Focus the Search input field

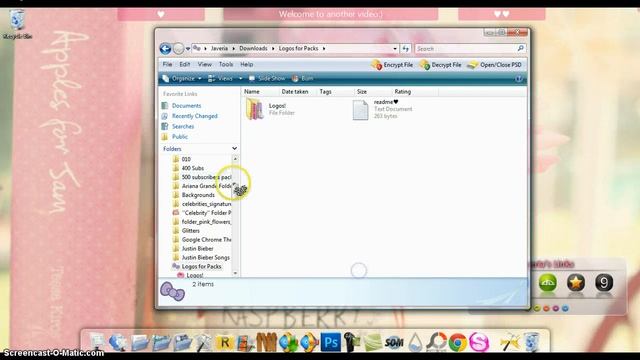(466, 49)
